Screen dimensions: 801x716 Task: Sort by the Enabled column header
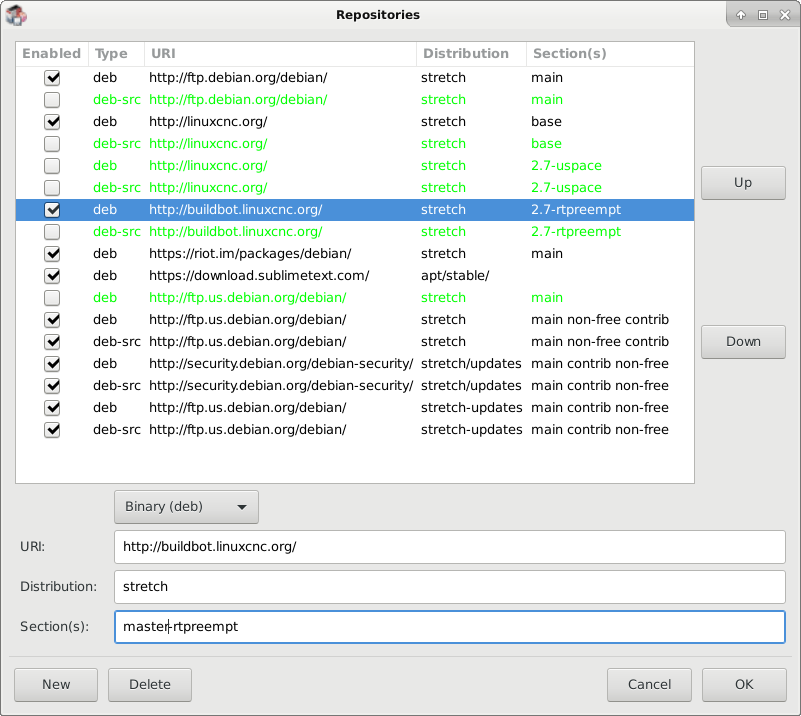(x=52, y=54)
